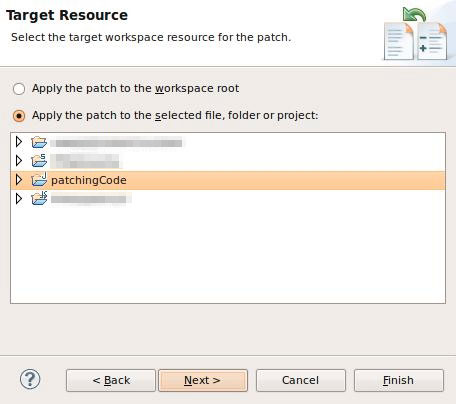Click the patch wizard banner icon
The height and width of the screenshot is (404, 456).
pos(415,34)
